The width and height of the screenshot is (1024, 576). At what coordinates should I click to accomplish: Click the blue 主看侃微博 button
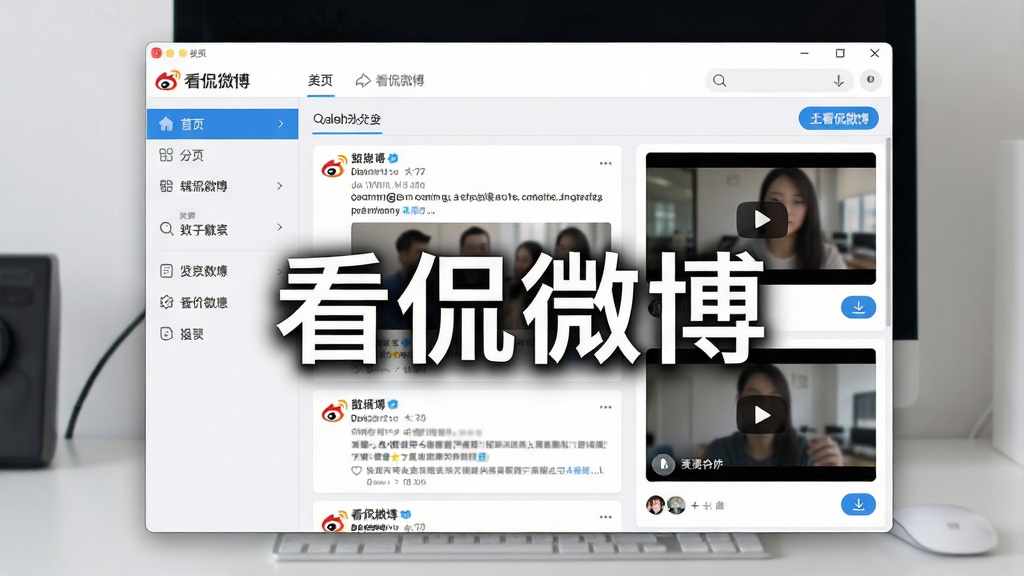click(839, 118)
